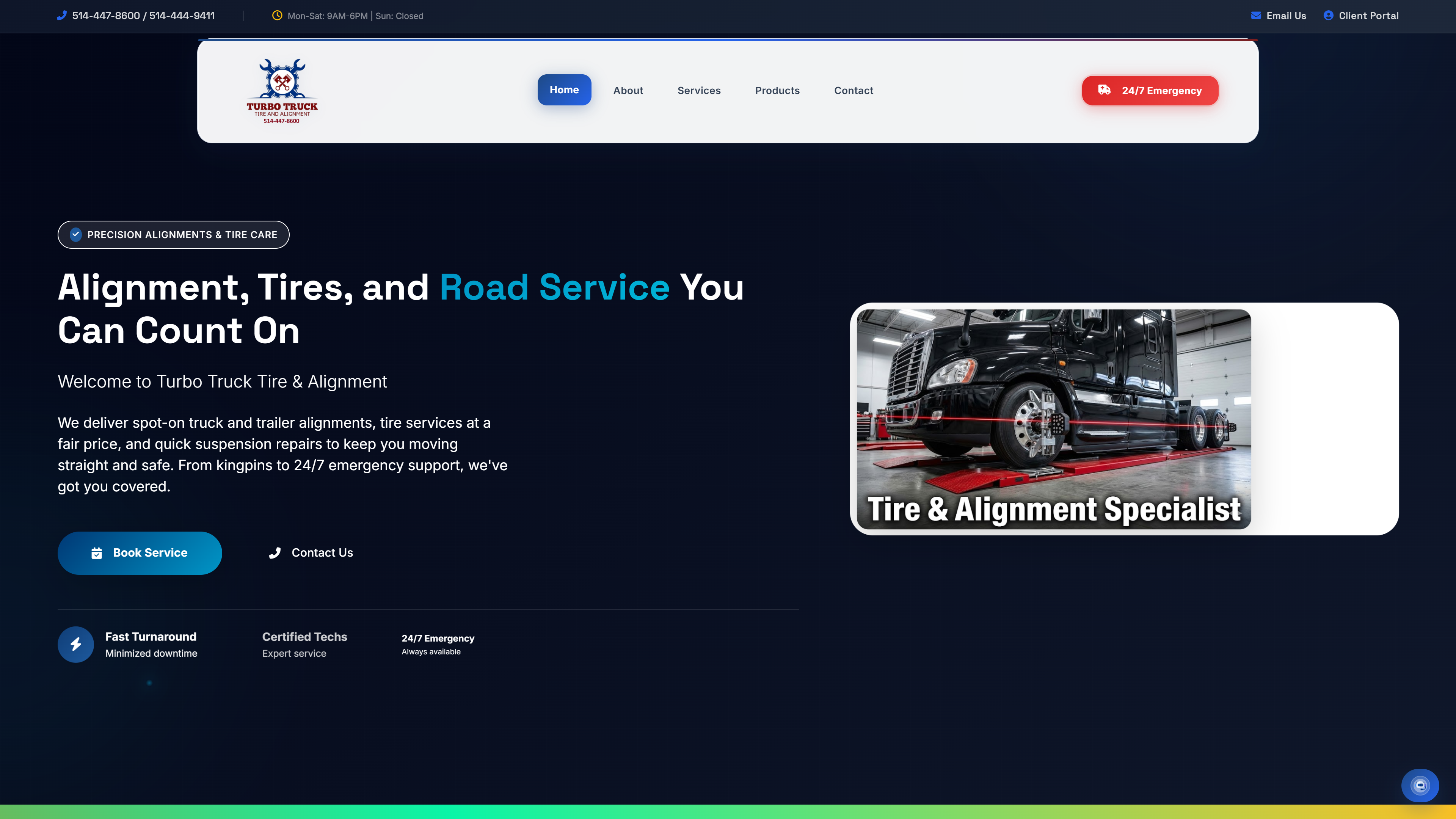Navigate to Products
Image resolution: width=1456 pixels, height=819 pixels.
(777, 91)
